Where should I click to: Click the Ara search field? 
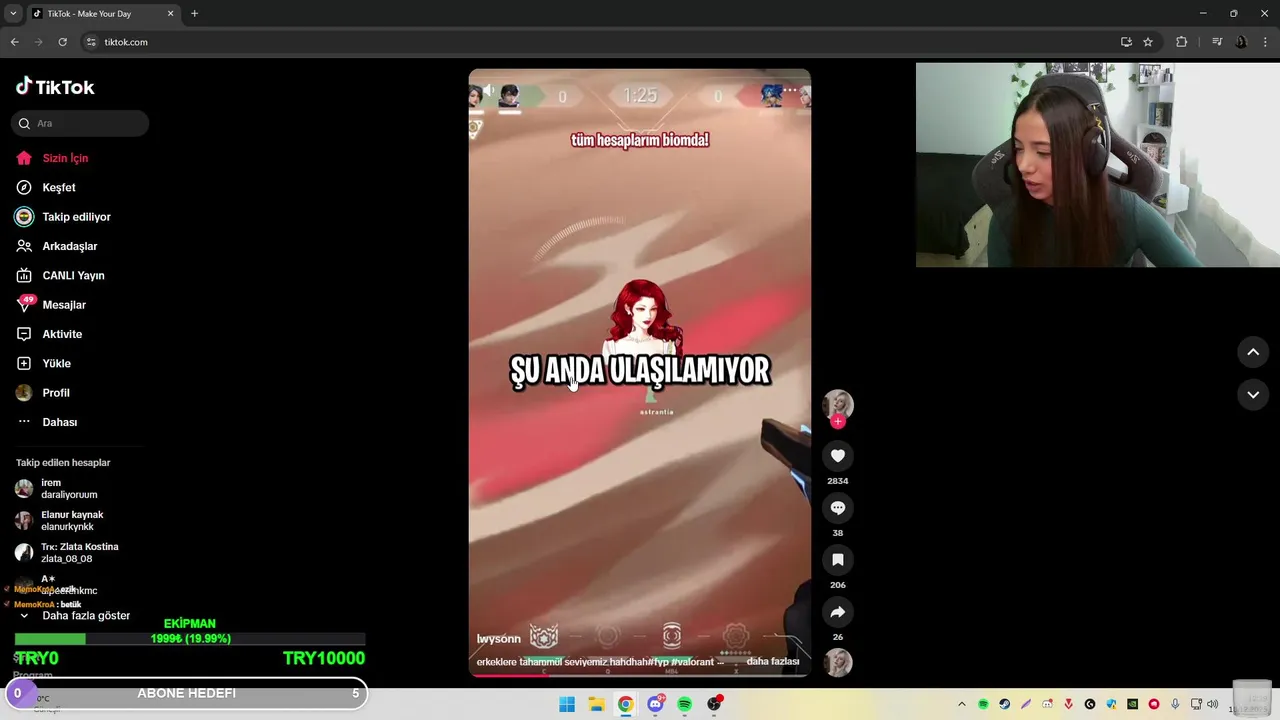pyautogui.click(x=80, y=123)
